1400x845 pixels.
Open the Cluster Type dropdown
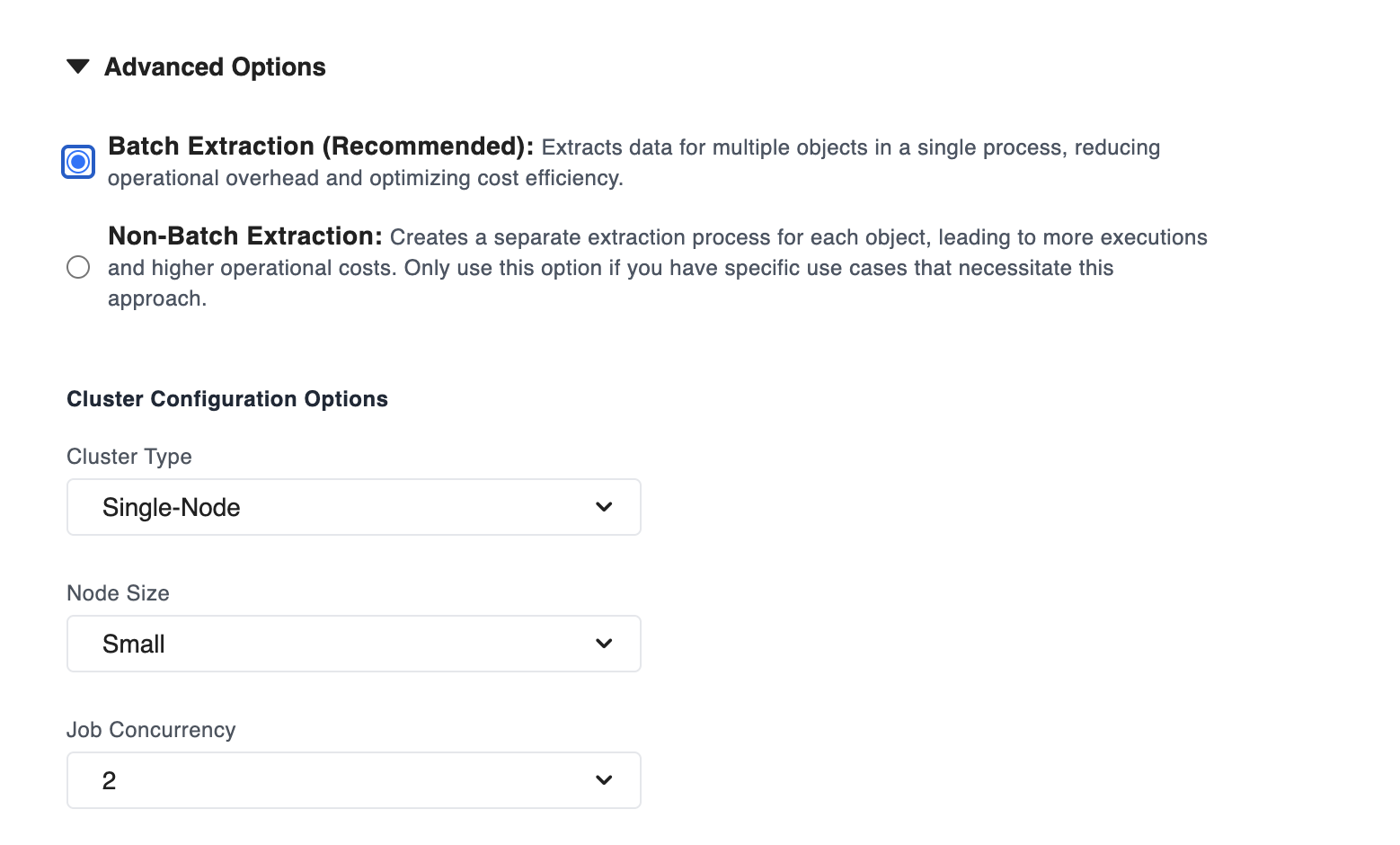click(x=353, y=507)
